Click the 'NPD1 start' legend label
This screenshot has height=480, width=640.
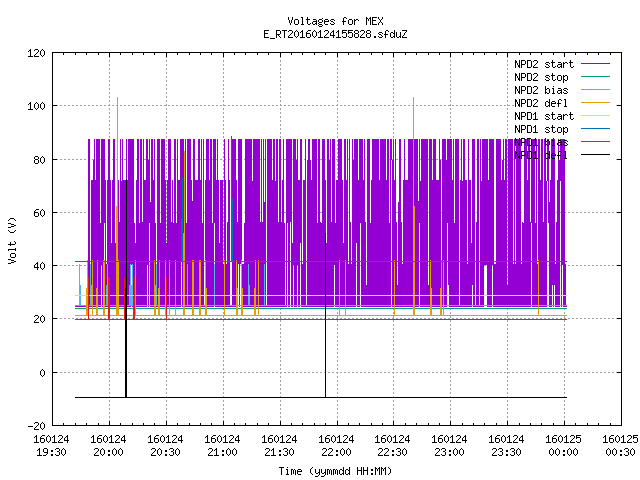tap(544, 116)
